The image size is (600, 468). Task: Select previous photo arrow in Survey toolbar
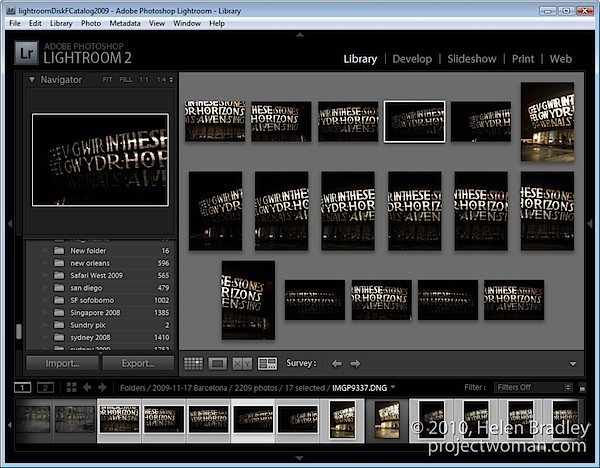point(337,364)
